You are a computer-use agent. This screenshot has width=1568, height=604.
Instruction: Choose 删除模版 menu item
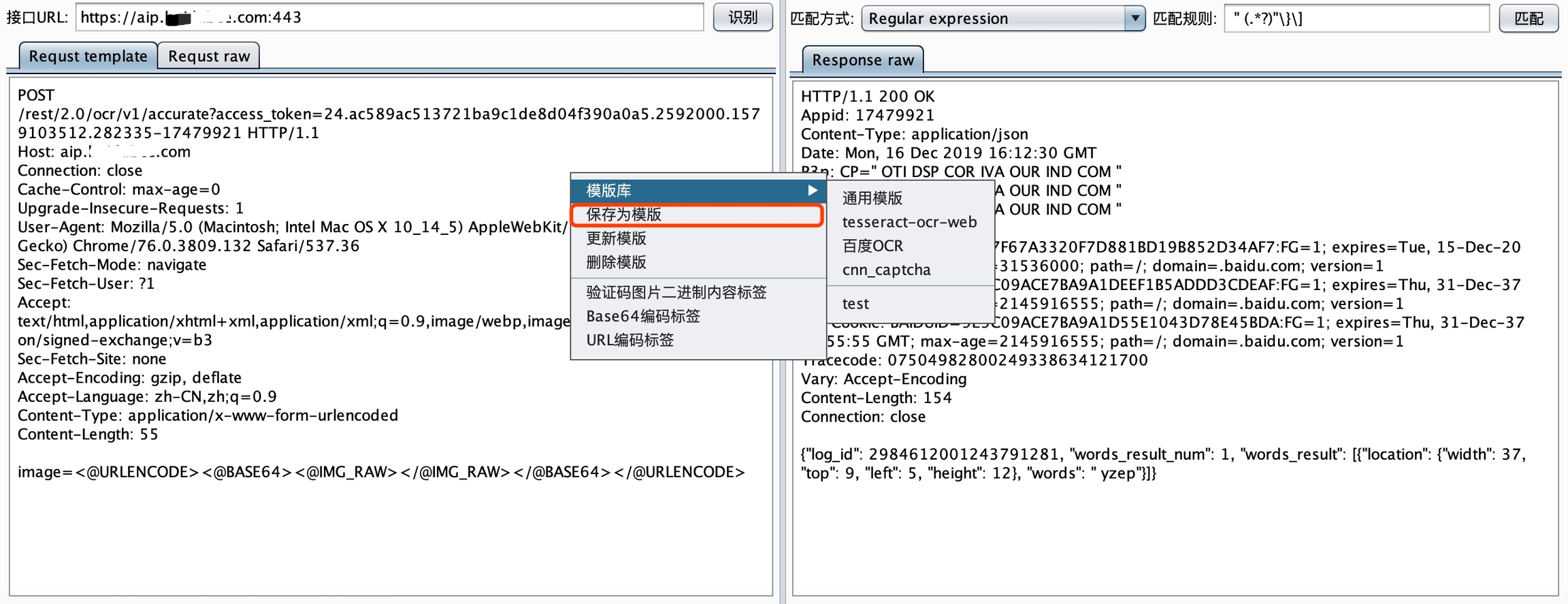(617, 262)
